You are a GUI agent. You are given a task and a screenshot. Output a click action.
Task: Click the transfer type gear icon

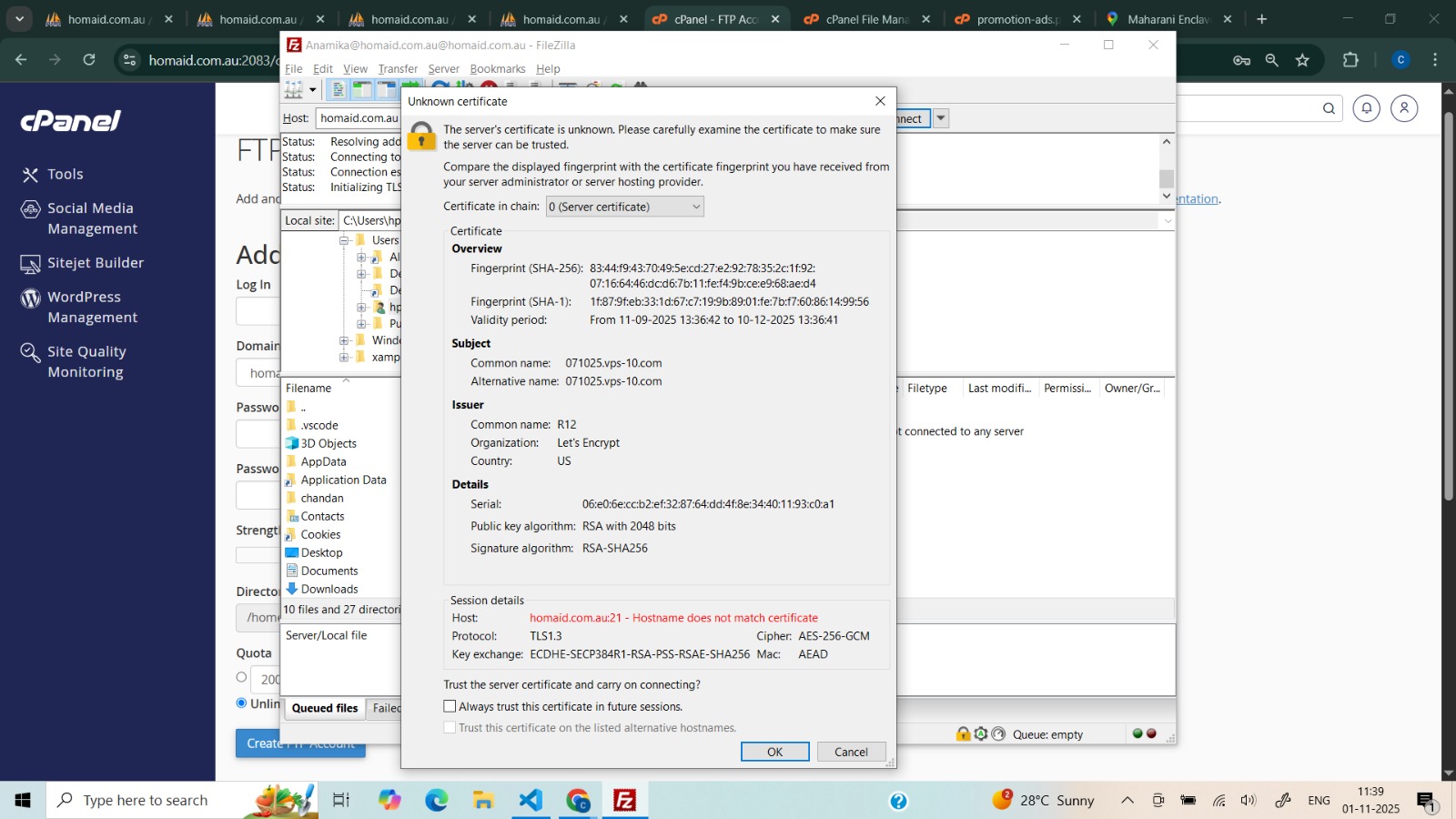coord(981,733)
